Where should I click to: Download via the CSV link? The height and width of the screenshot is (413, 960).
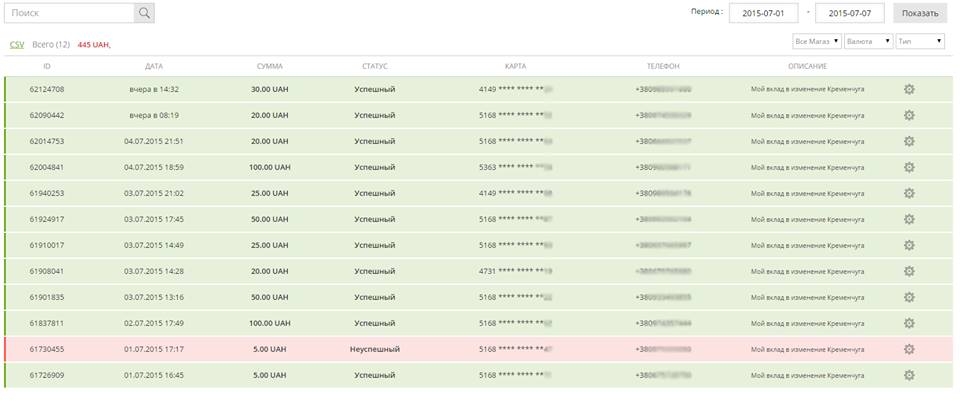[x=17, y=45]
